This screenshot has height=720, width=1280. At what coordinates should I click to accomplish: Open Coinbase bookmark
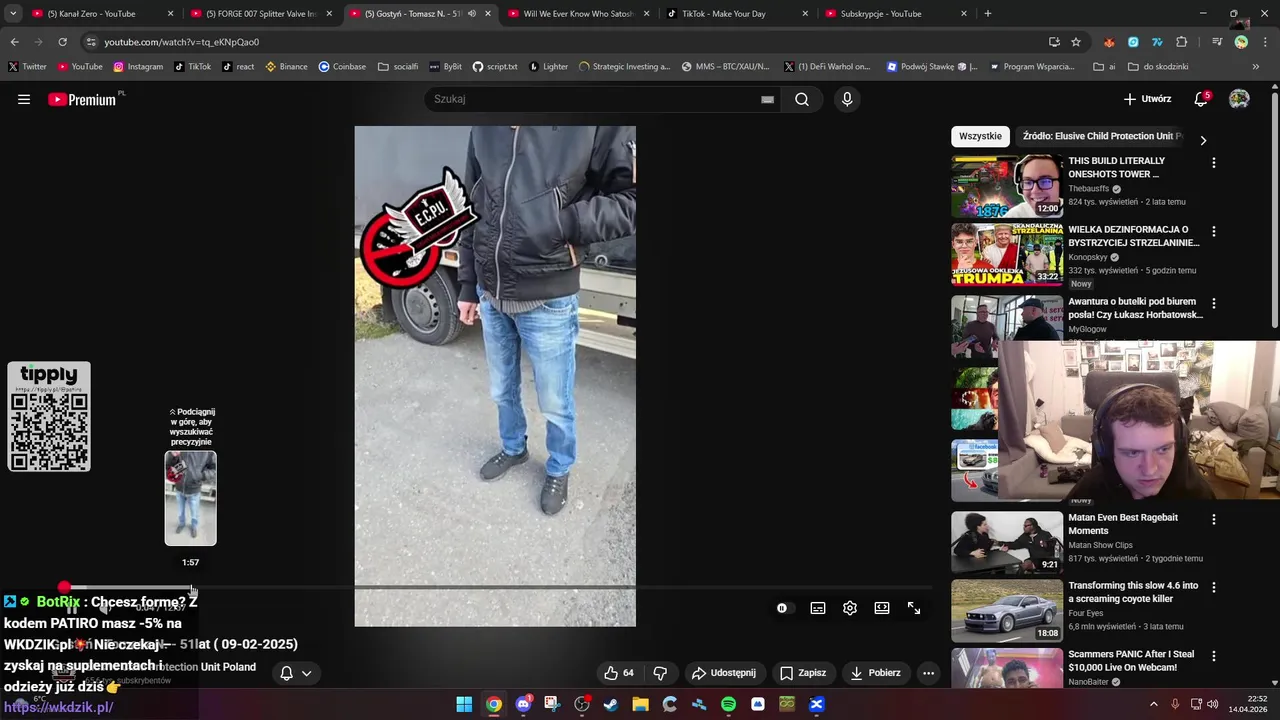tap(342, 67)
